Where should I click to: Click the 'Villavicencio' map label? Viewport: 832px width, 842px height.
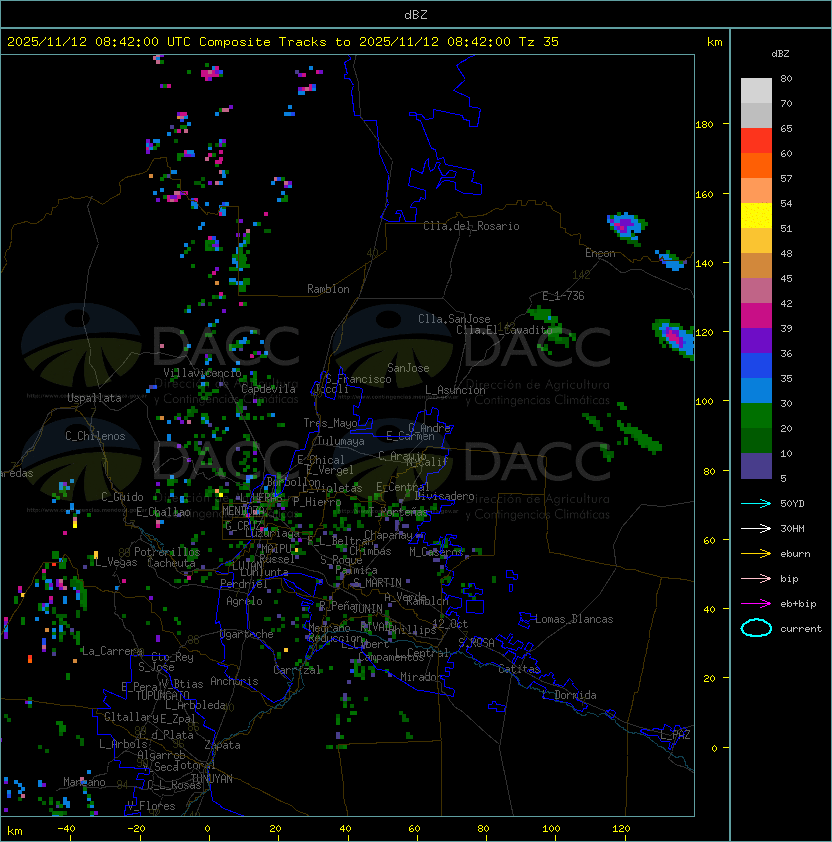tap(202, 373)
